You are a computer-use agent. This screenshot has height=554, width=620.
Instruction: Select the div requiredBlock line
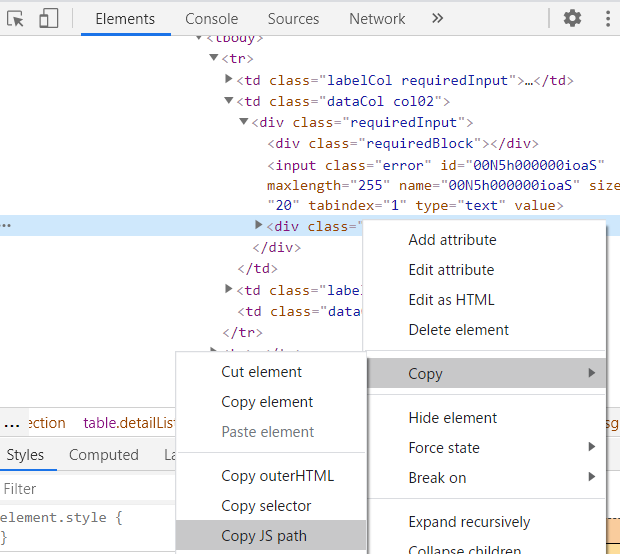[403, 143]
